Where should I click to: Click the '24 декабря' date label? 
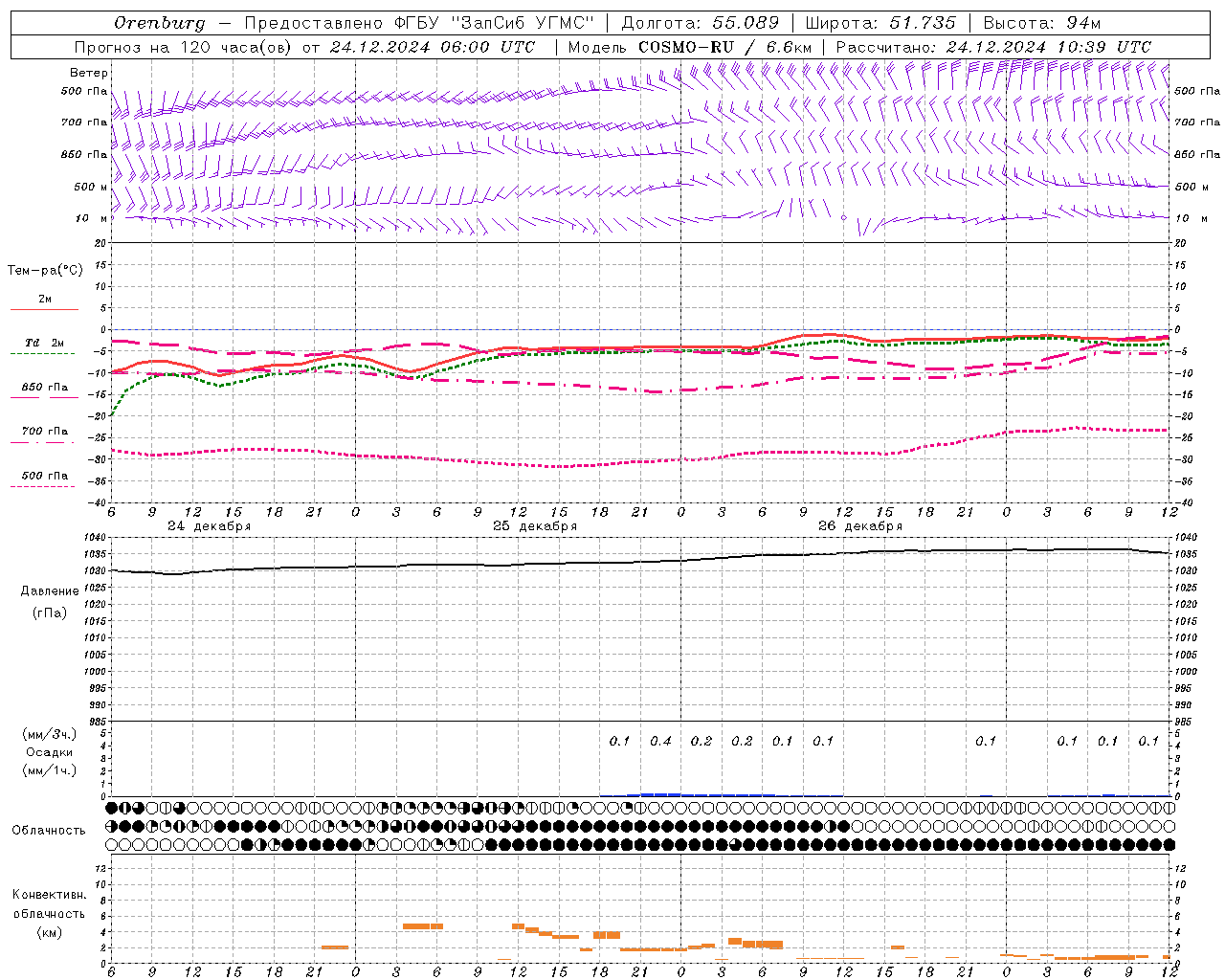(210, 526)
